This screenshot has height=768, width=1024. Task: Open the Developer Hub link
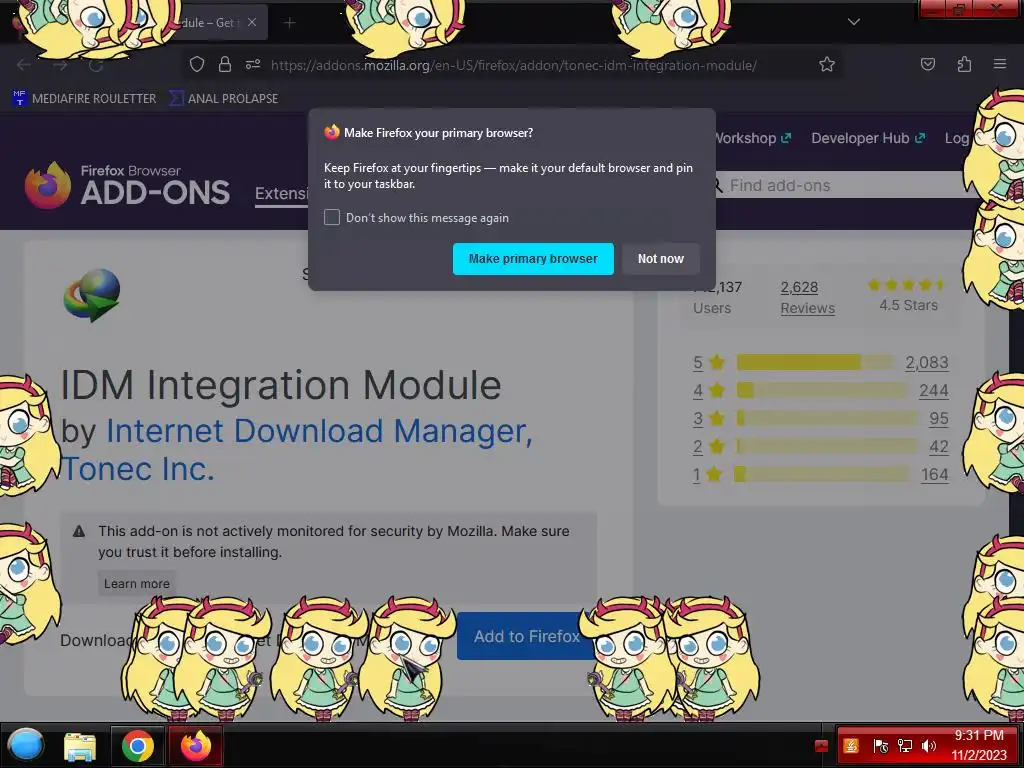pyautogui.click(x=868, y=138)
